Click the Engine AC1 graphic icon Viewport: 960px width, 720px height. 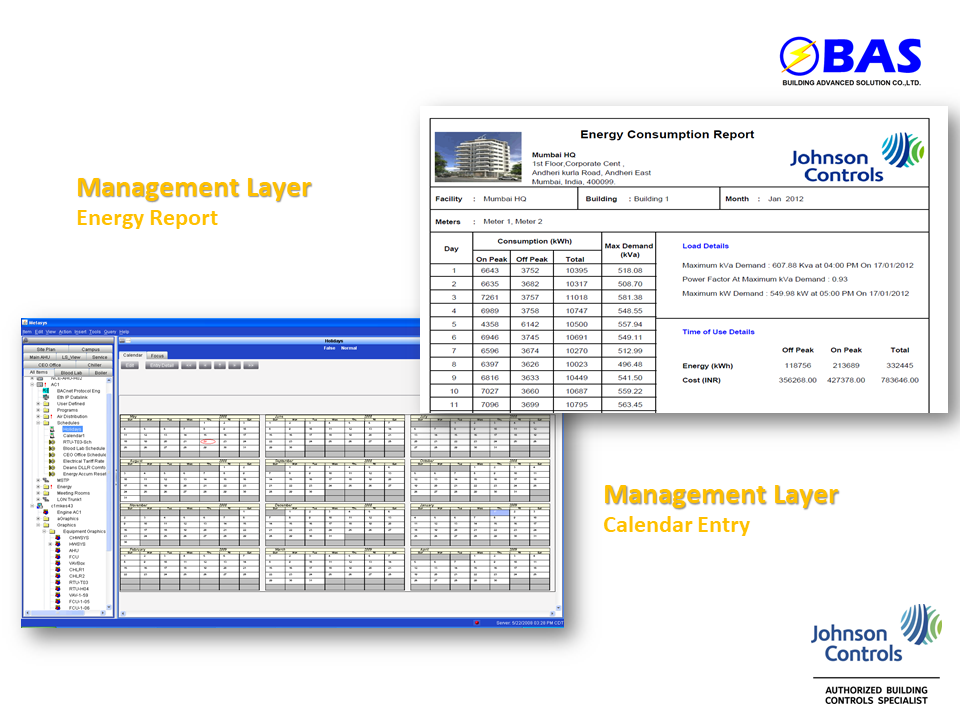point(46,512)
